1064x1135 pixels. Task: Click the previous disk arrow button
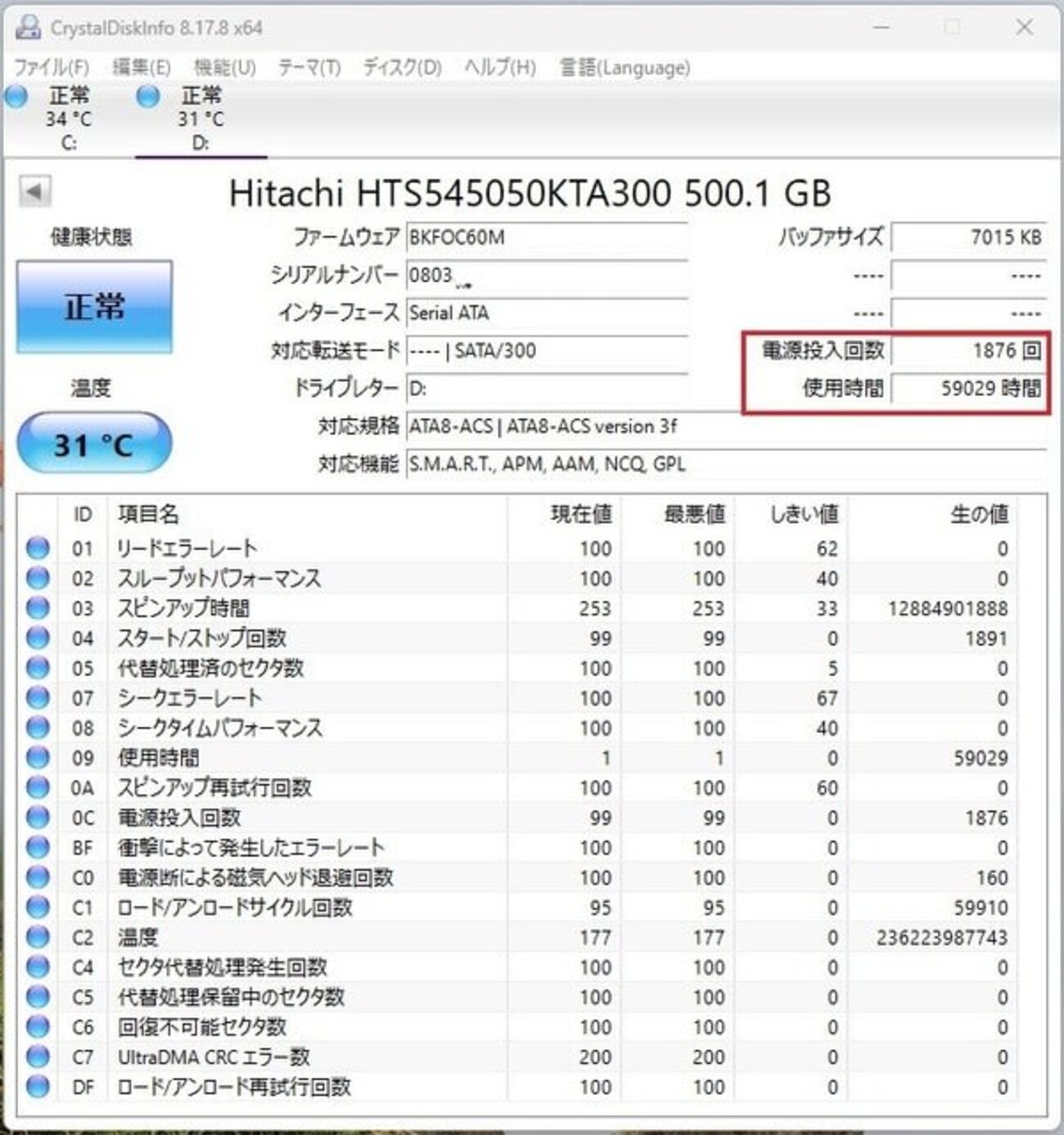coord(34,191)
